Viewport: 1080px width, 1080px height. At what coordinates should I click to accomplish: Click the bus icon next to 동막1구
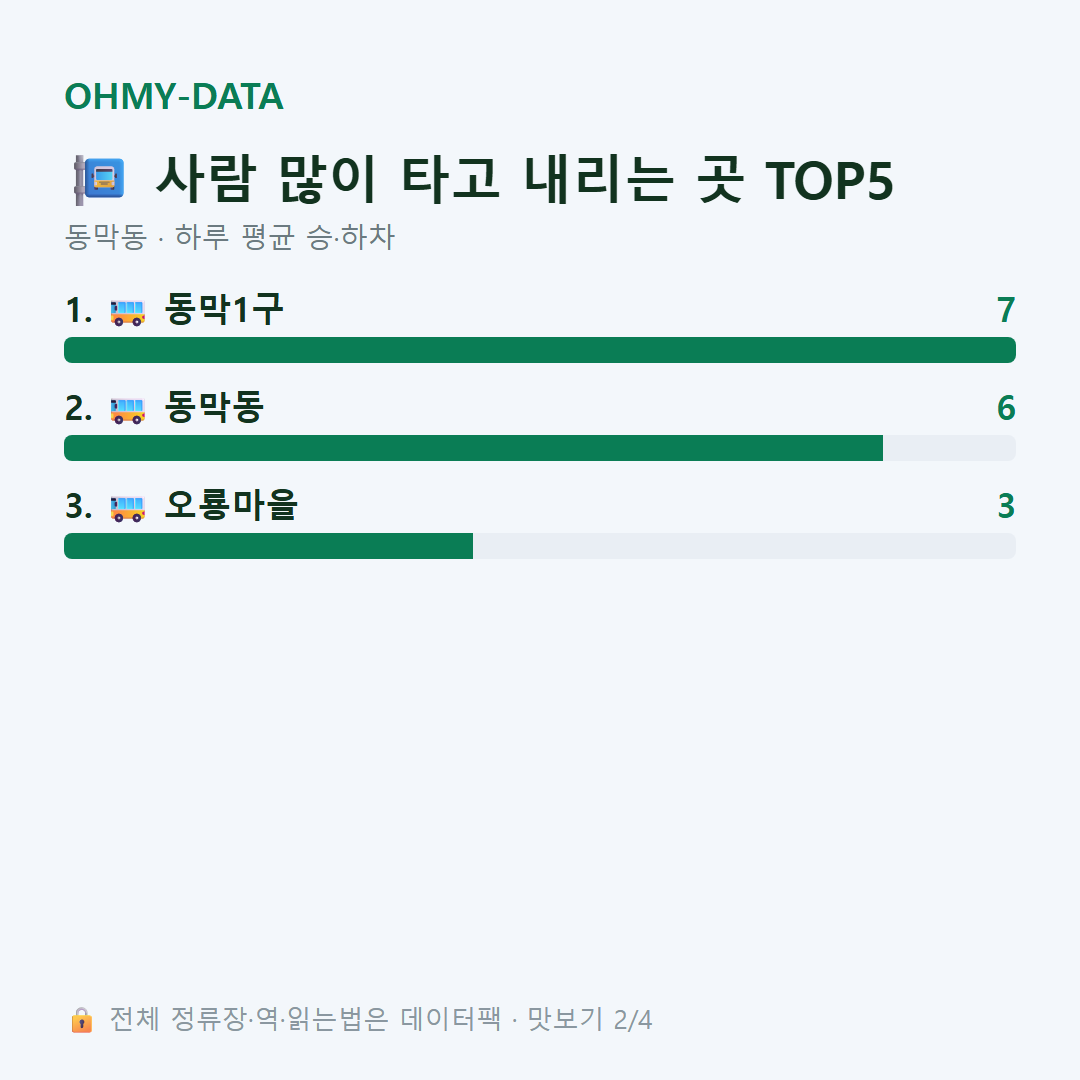pos(127,311)
